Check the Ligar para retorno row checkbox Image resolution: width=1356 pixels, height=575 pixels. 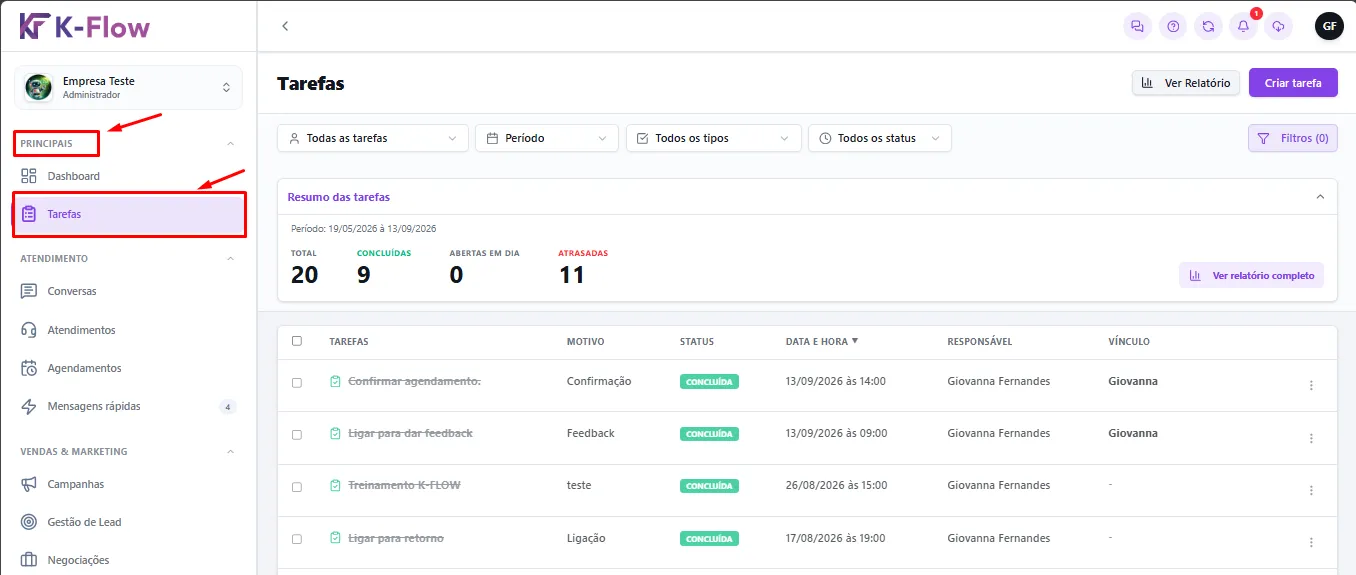click(297, 538)
